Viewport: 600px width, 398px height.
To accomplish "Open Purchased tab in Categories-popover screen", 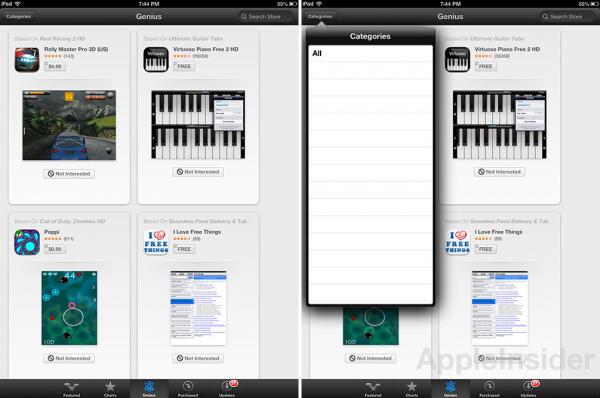I will pos(489,389).
